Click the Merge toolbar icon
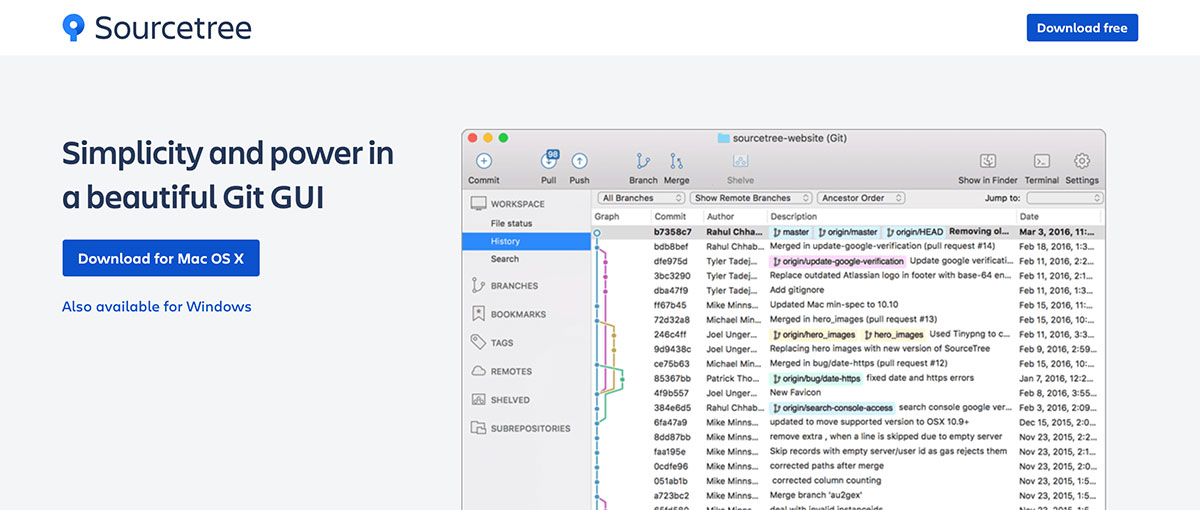The height and width of the screenshot is (510, 1200). [x=677, y=161]
